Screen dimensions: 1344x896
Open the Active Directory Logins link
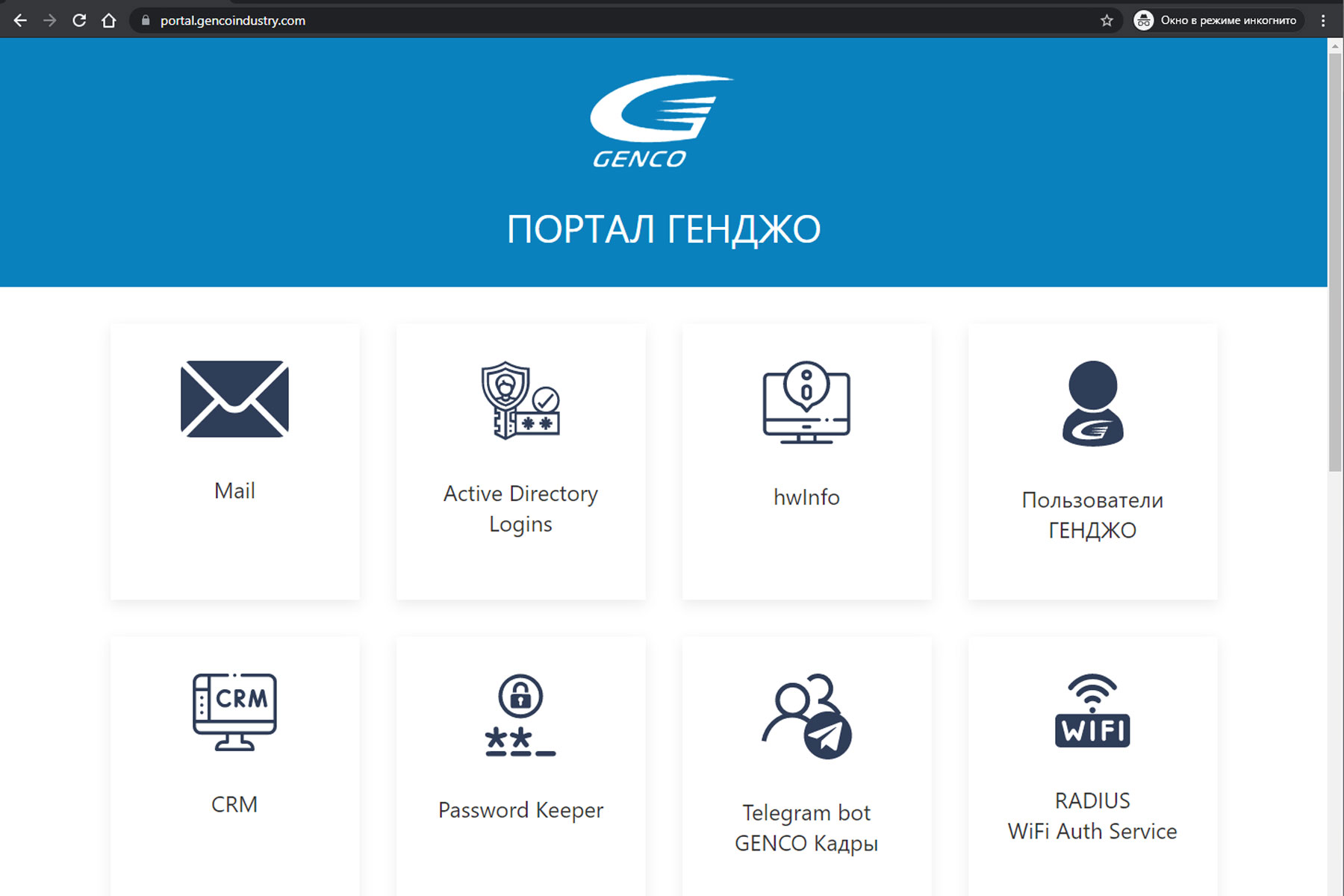pos(520,508)
